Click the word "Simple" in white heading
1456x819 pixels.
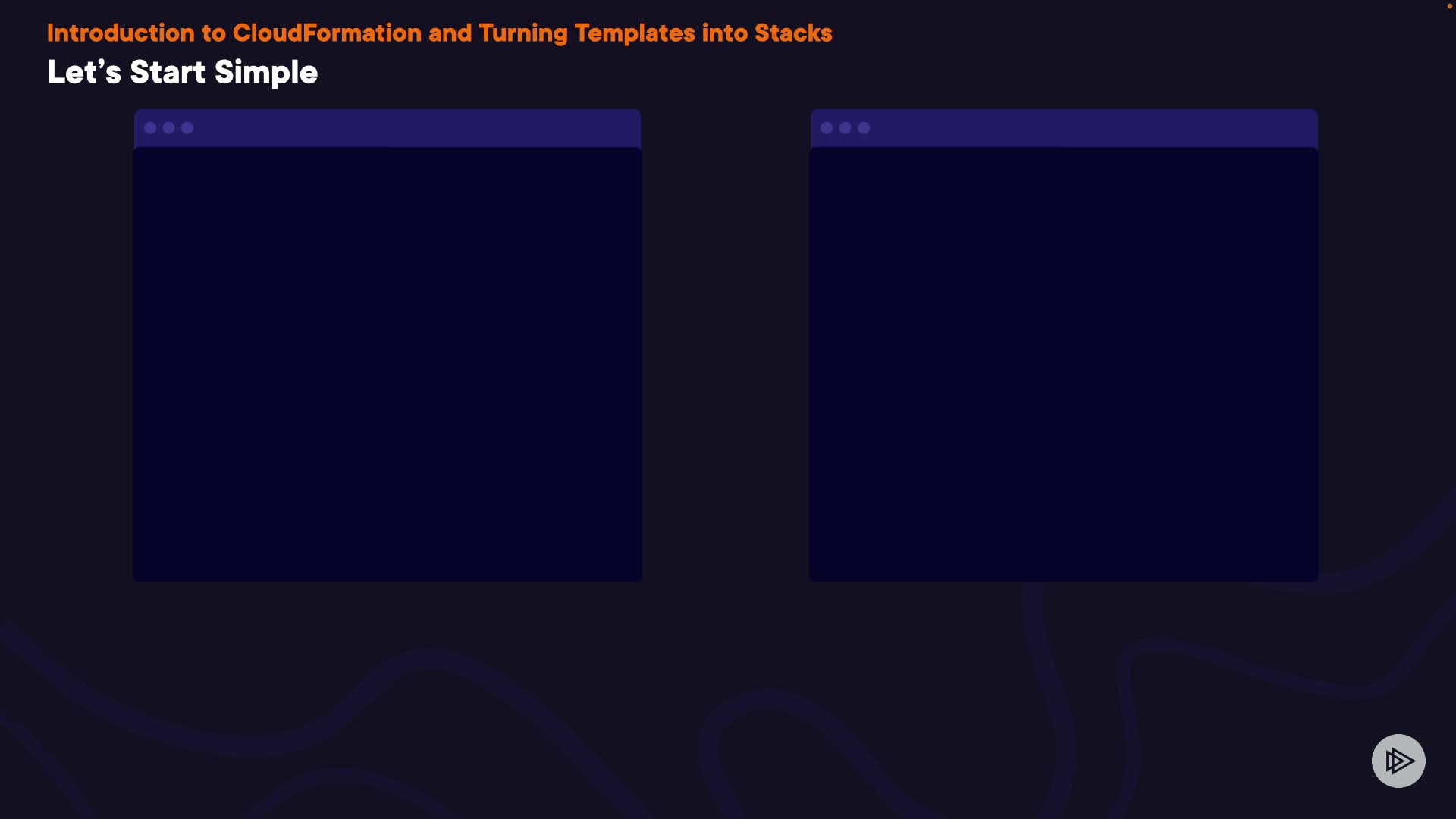click(x=265, y=73)
